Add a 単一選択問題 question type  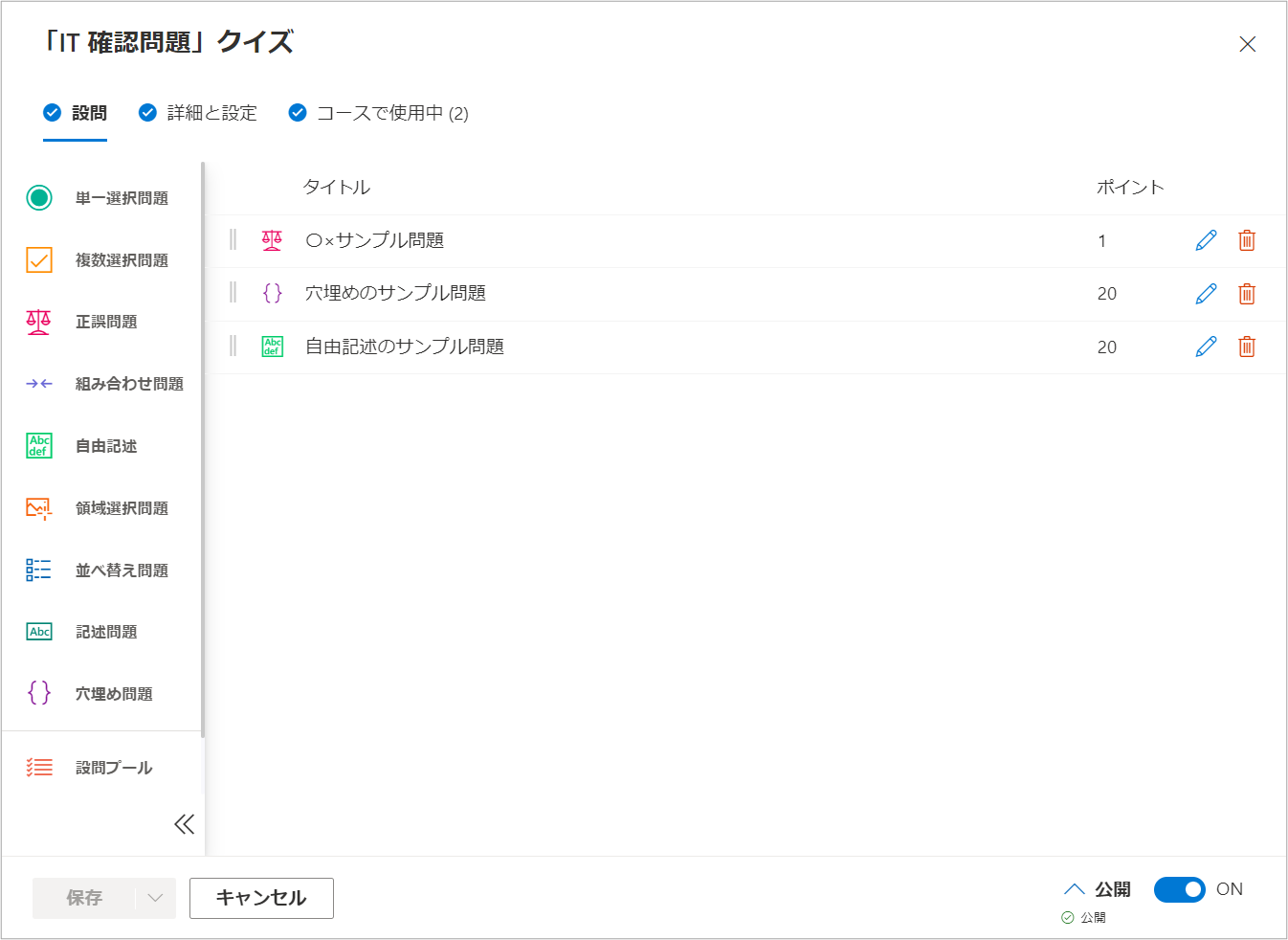(x=100, y=198)
